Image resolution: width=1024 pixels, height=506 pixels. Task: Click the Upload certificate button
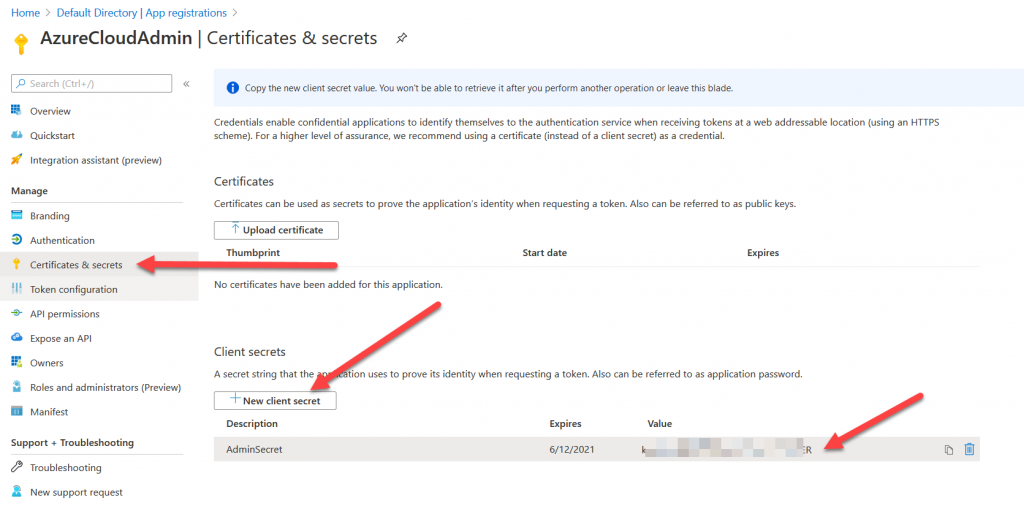click(x=276, y=230)
